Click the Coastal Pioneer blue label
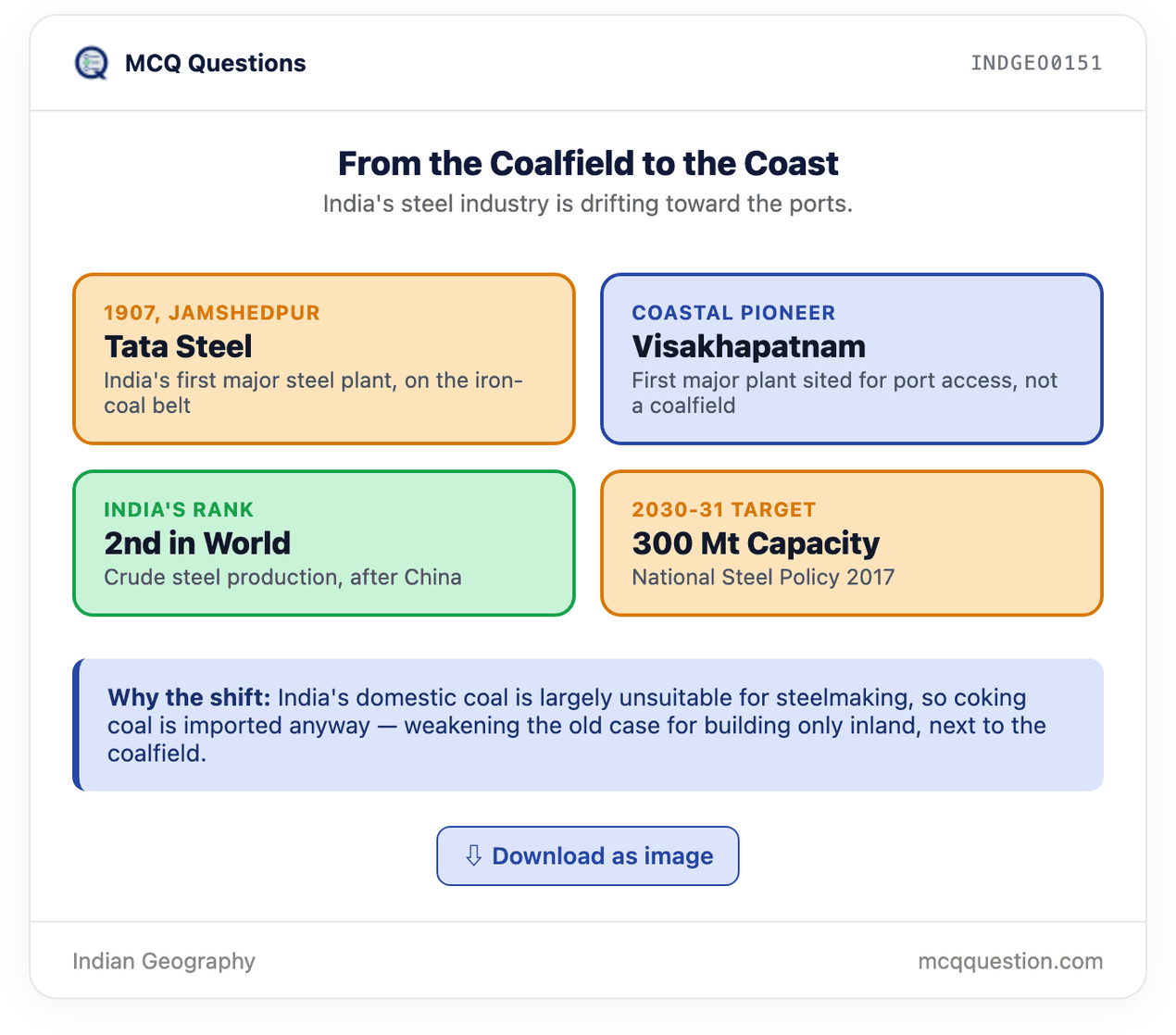Viewport: 1176px width, 1035px height. [733, 313]
